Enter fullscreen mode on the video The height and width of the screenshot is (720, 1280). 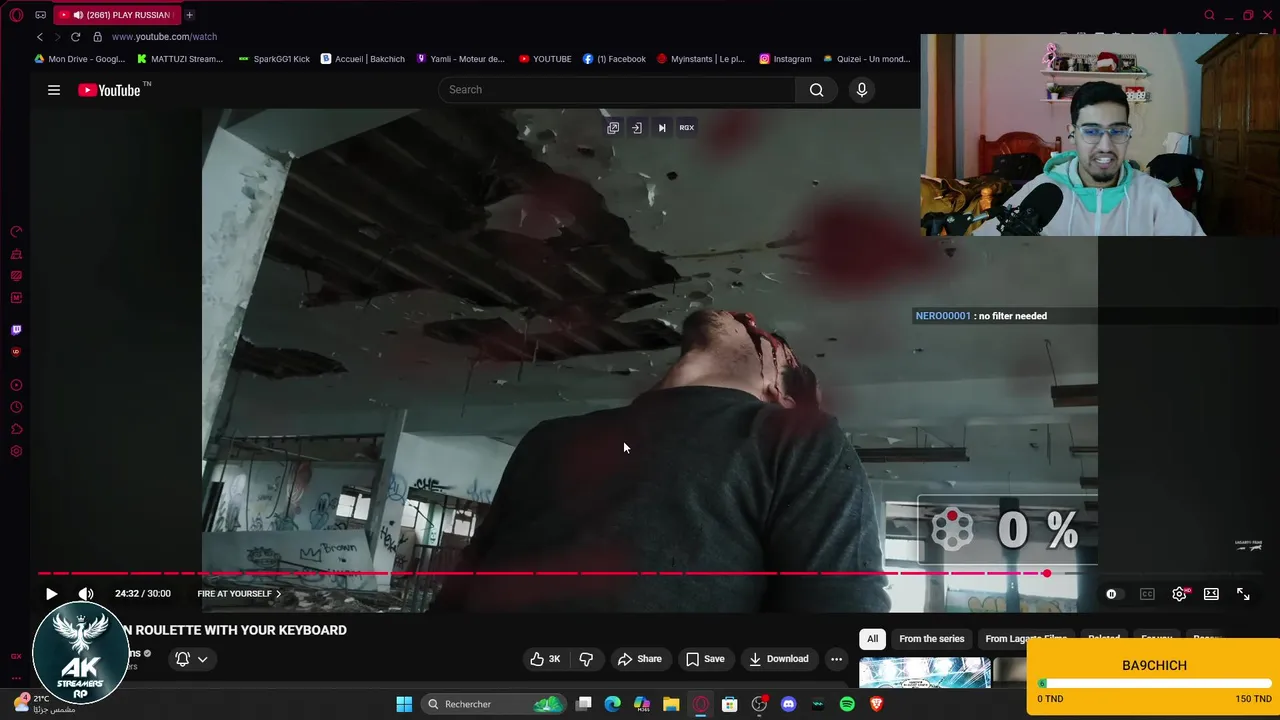[1243, 594]
